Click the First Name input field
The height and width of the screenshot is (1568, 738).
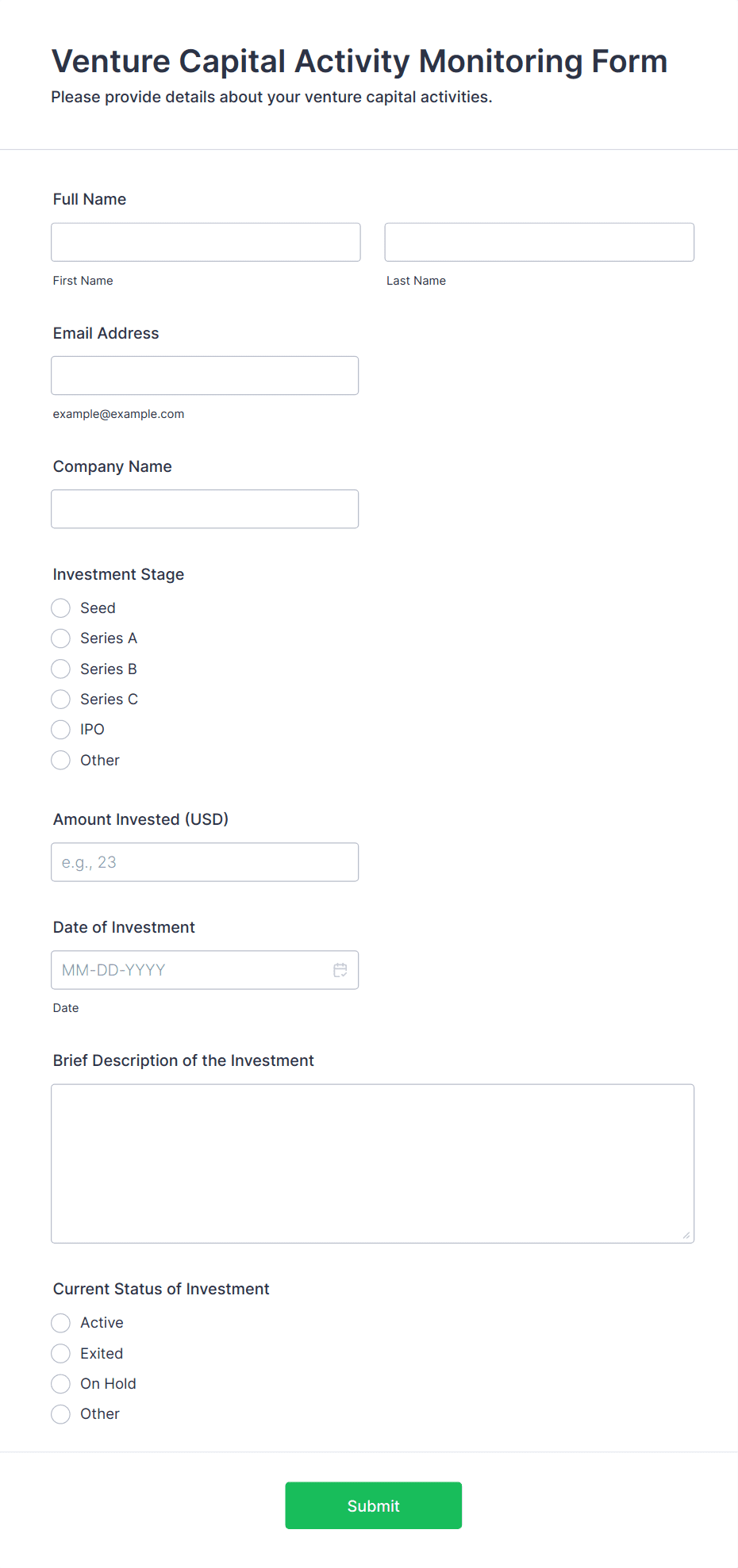click(x=206, y=242)
